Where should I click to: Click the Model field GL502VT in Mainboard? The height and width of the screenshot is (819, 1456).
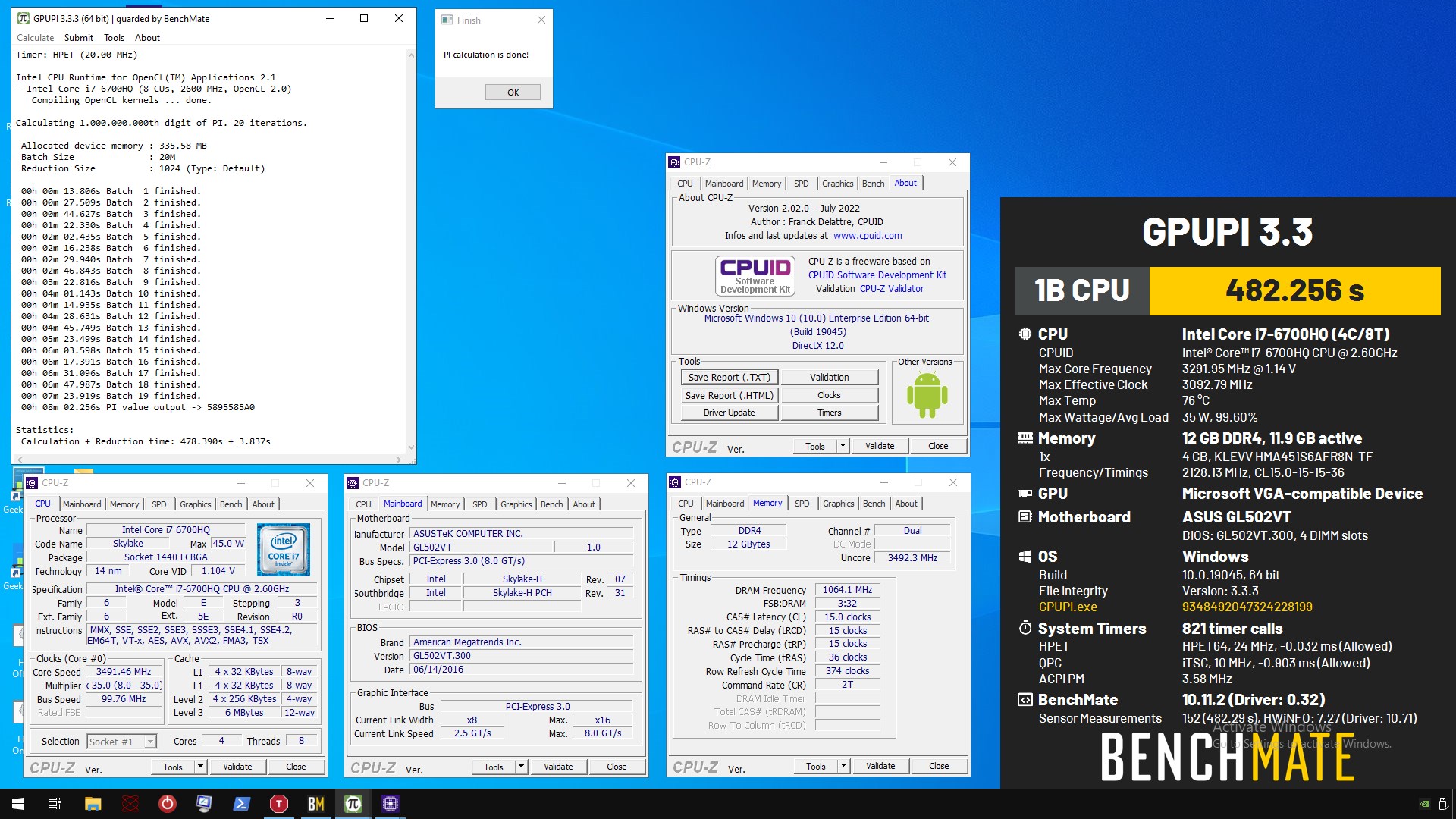481,548
